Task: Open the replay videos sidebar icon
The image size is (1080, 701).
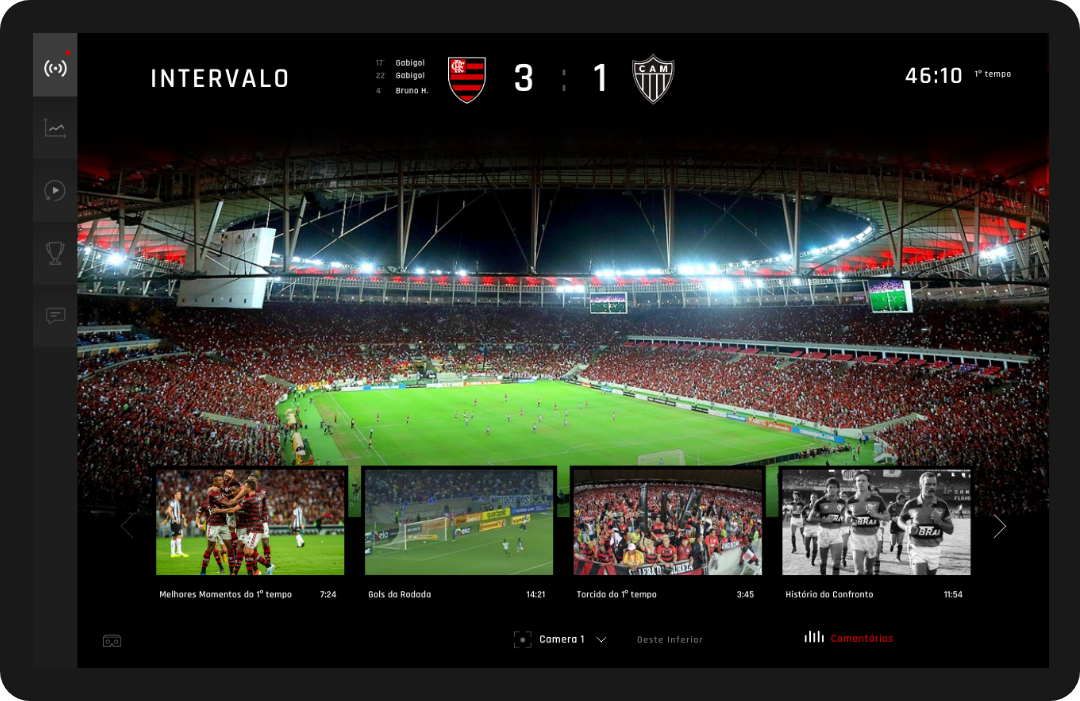Action: pos(55,191)
